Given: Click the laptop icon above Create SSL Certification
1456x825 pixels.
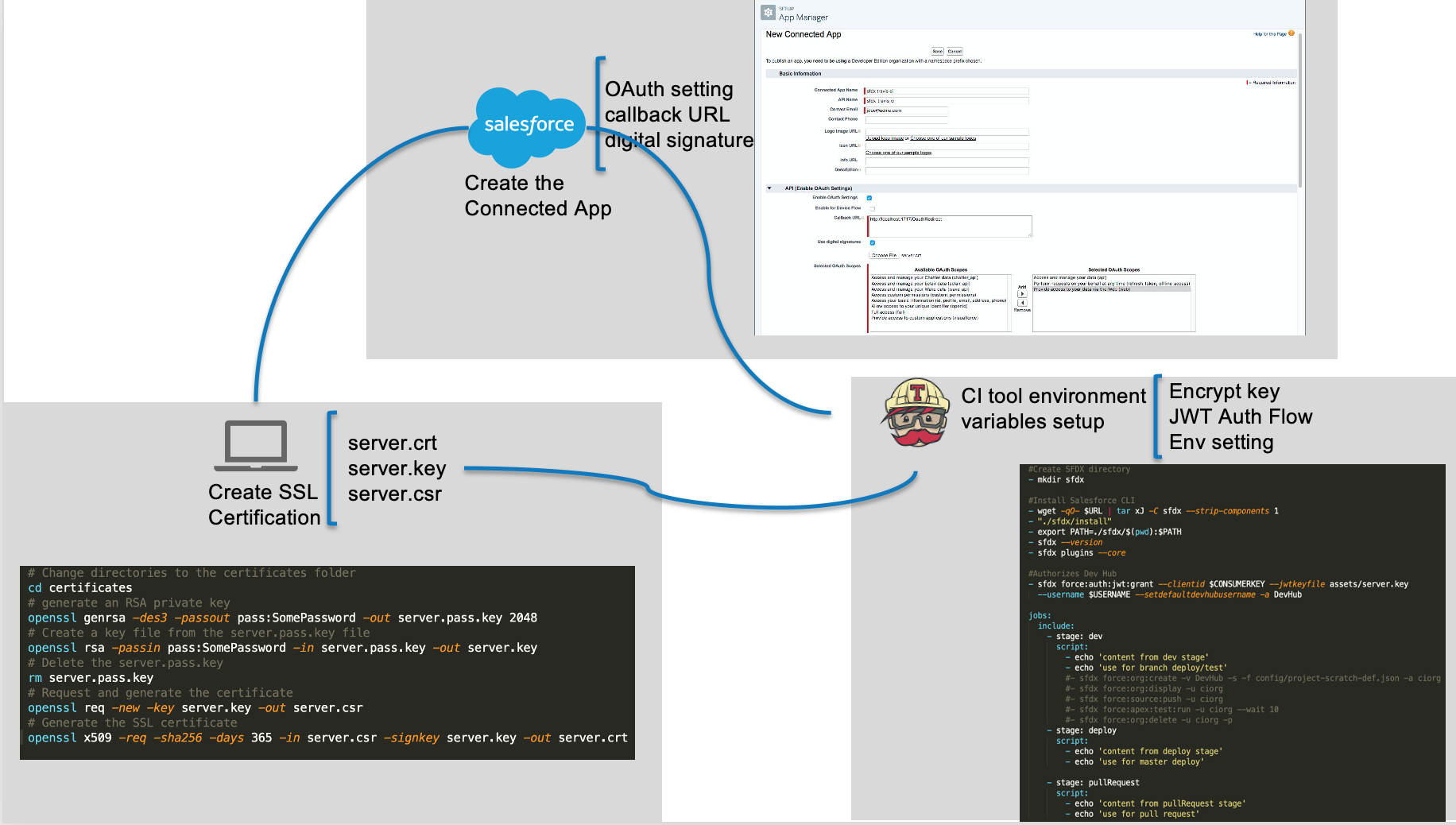Looking at the screenshot, I should click(x=256, y=446).
